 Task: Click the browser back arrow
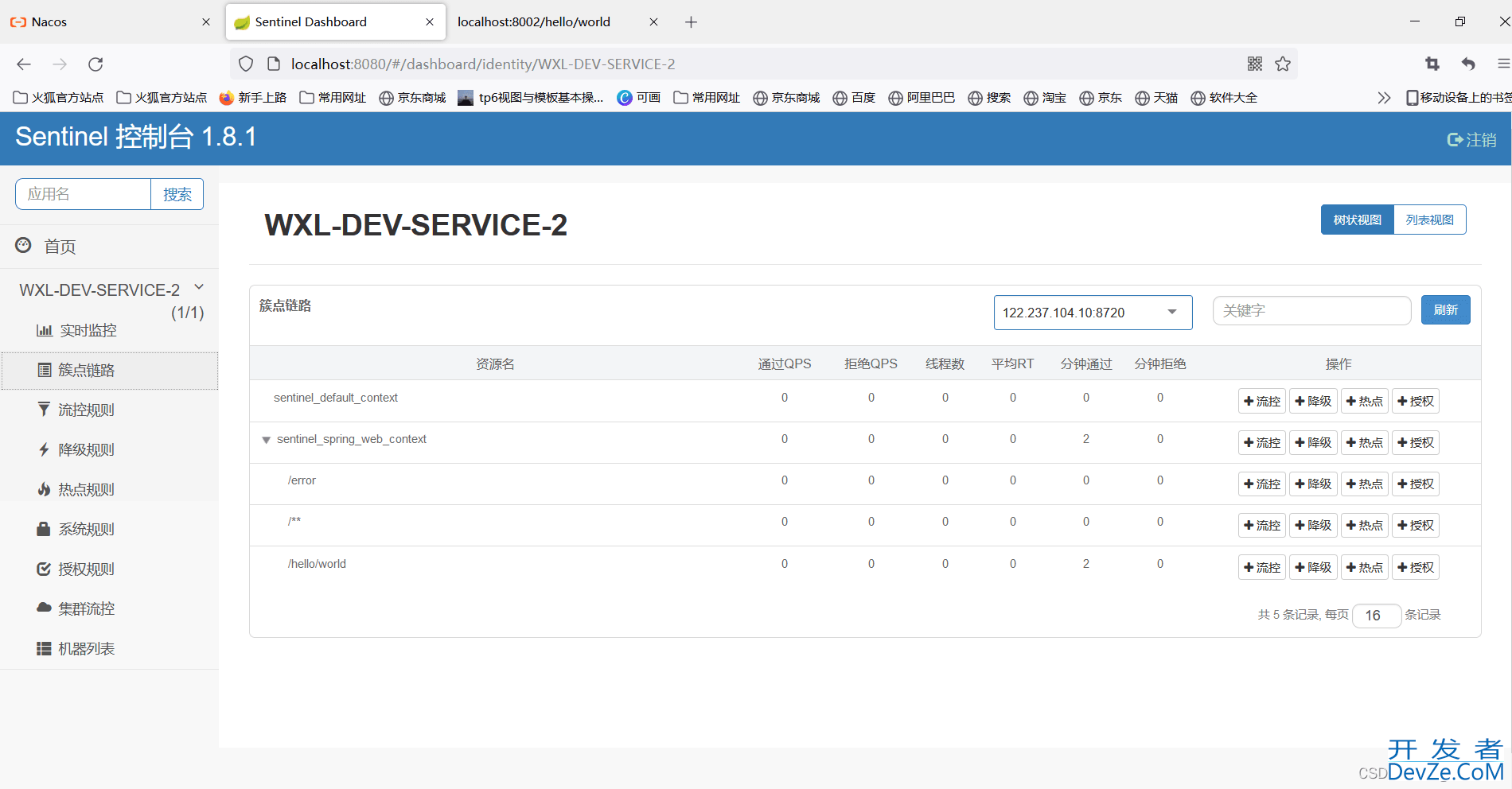click(x=24, y=64)
